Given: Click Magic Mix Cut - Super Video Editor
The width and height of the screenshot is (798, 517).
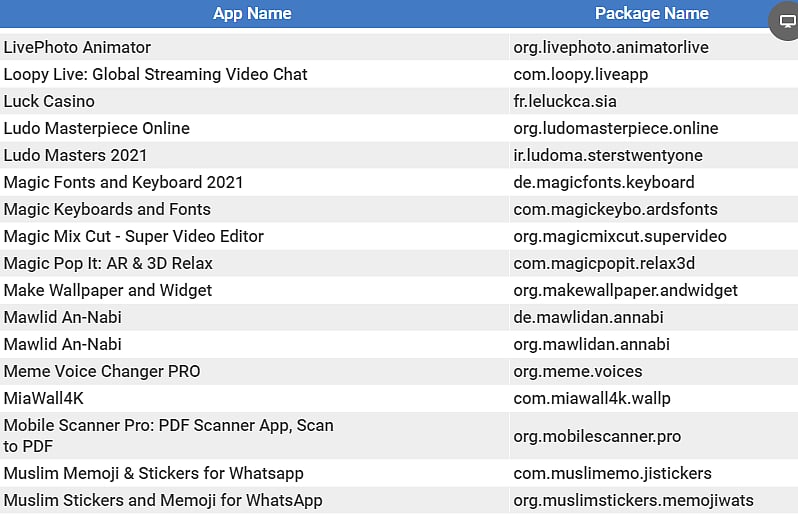Looking at the screenshot, I should coord(133,236).
